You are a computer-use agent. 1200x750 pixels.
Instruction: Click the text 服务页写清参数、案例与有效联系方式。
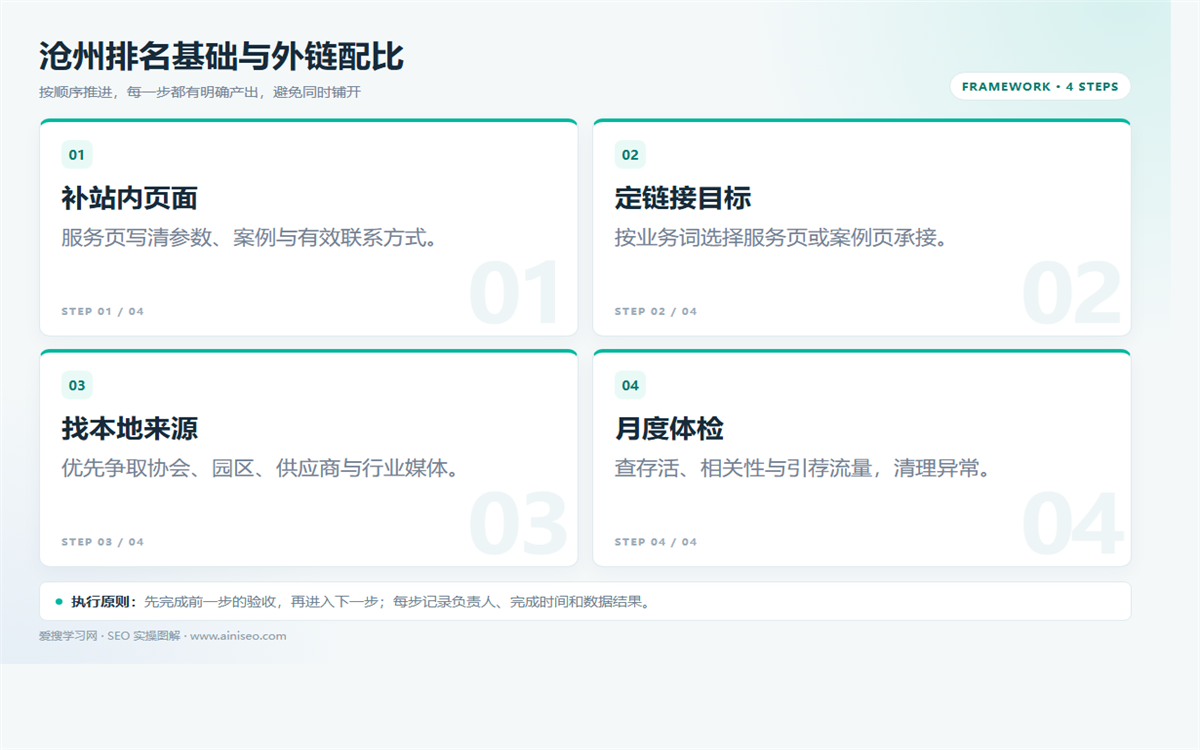coord(250,238)
